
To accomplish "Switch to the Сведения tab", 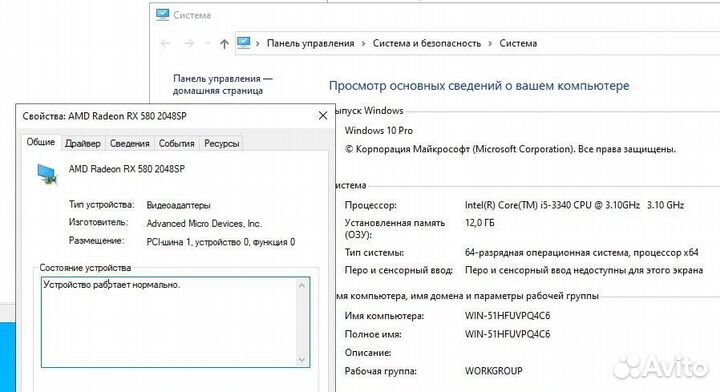I will click(x=129, y=143).
